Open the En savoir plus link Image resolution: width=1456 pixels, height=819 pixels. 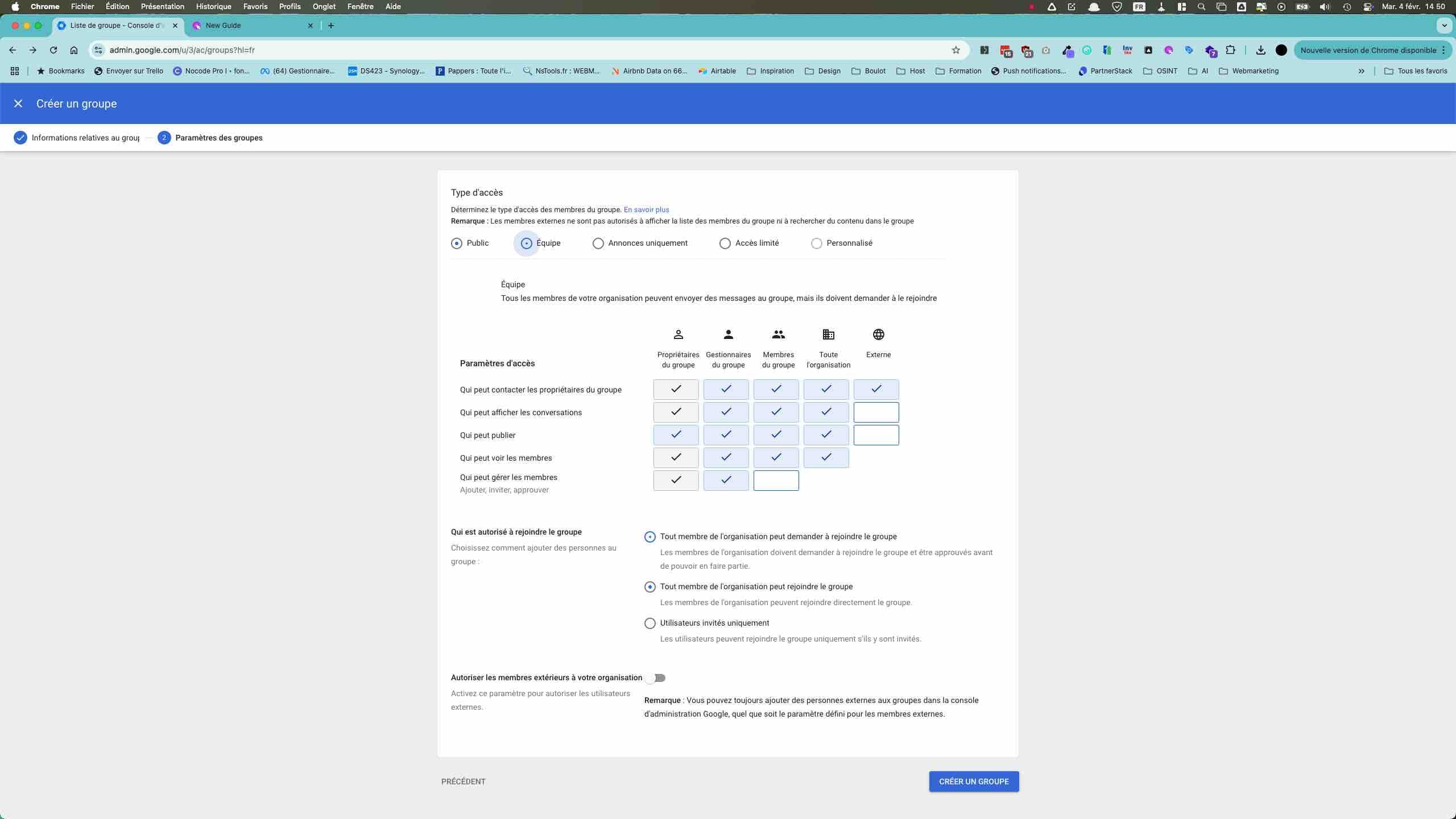(646, 209)
